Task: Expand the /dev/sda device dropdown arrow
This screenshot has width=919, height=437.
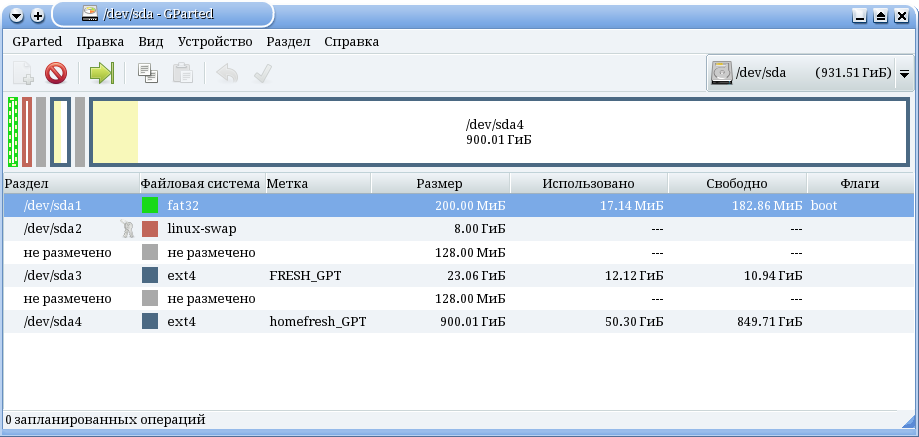Action: pos(904,74)
